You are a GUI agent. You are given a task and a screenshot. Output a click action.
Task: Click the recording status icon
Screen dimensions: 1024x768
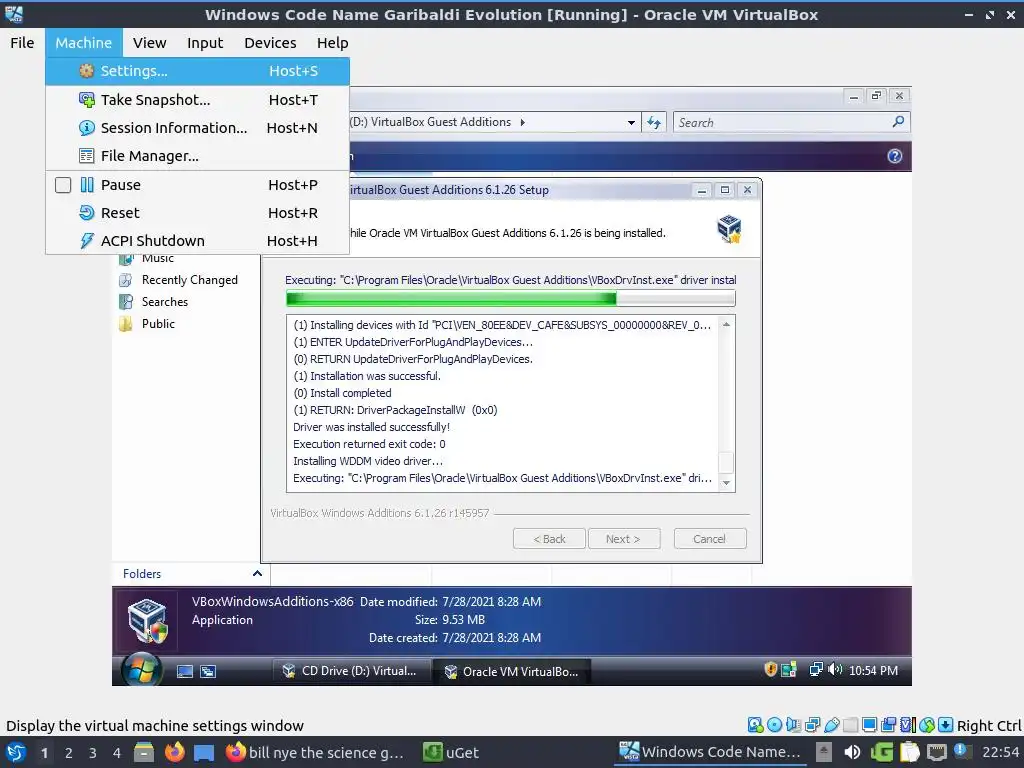(888, 725)
